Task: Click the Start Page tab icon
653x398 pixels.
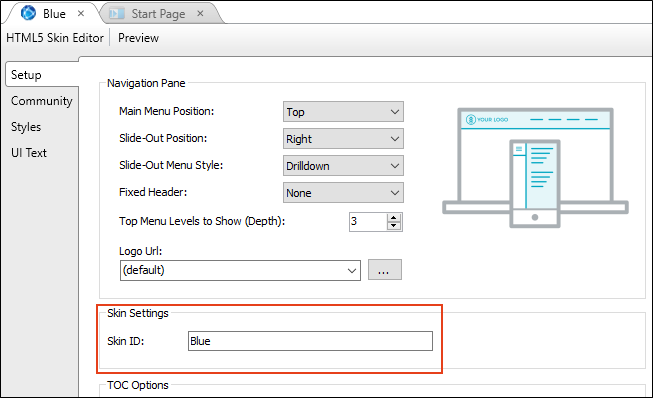Action: (x=117, y=14)
